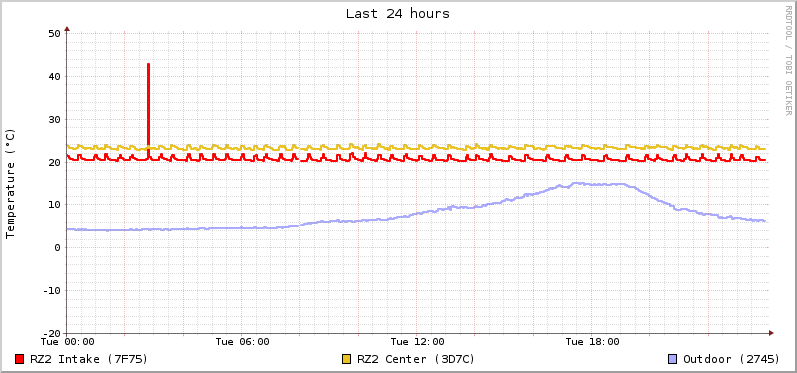Image resolution: width=797 pixels, height=373 pixels.
Task: Click the peak of the Outdoor temperature curve
Action: (577, 183)
